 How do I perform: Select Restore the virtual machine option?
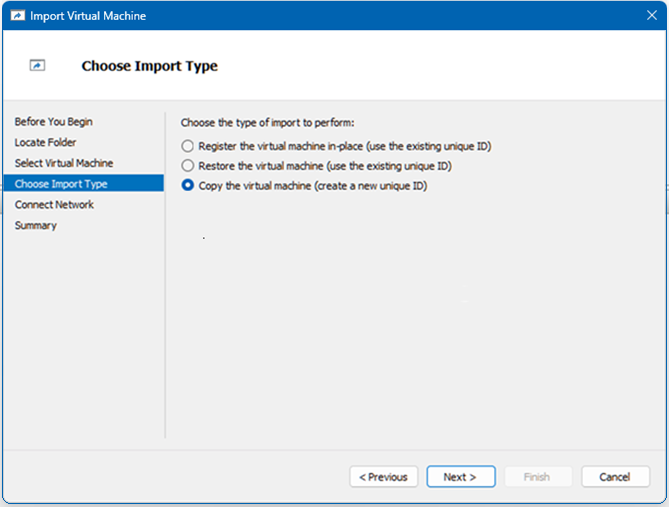[x=187, y=166]
